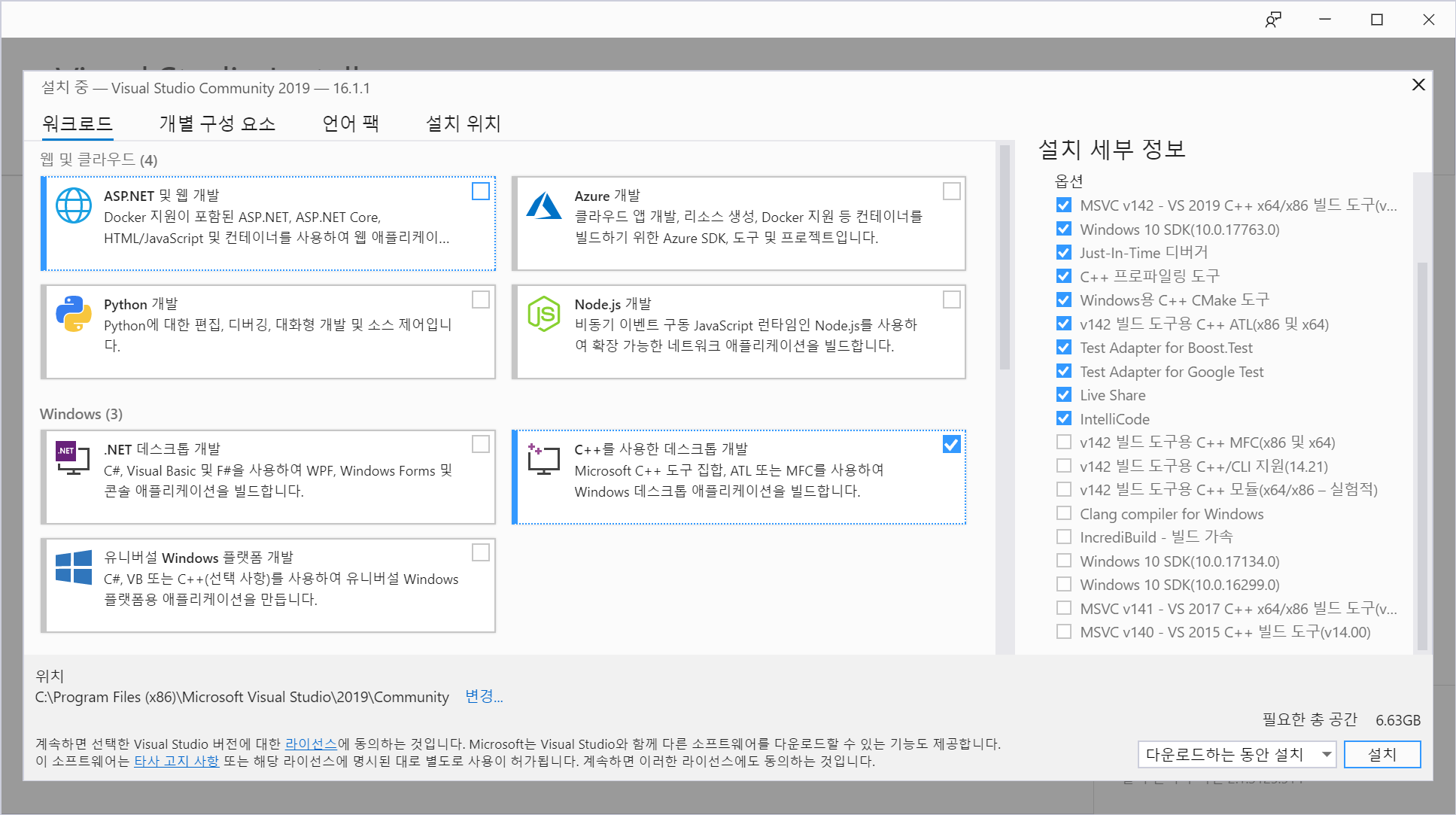
Task: Enable Clang compiler for Windows
Action: [x=1064, y=513]
